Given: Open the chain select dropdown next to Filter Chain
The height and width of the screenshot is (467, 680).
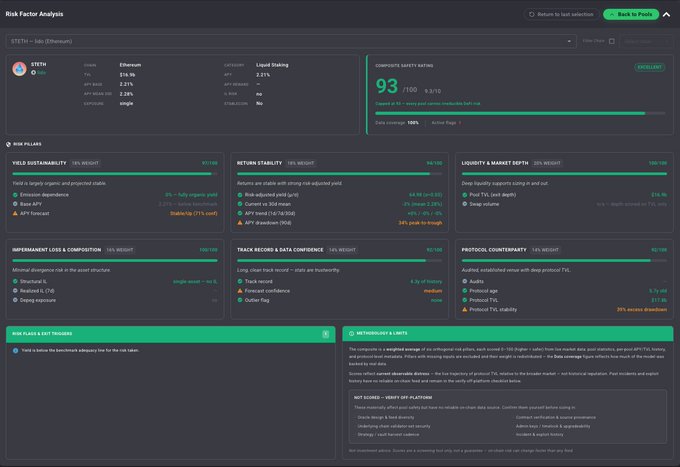Looking at the screenshot, I should (x=646, y=41).
